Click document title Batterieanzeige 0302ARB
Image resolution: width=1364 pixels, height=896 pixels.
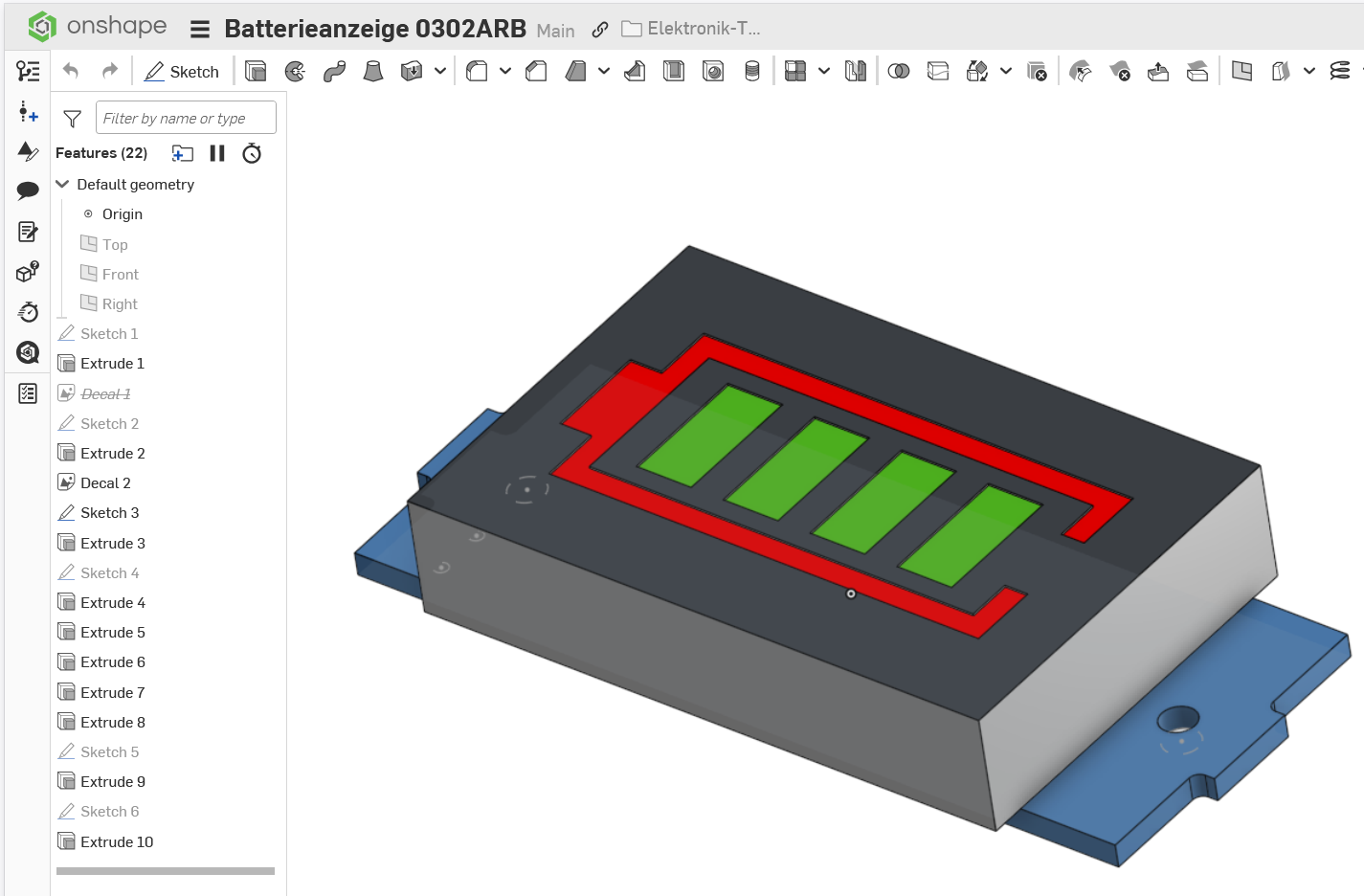tap(375, 29)
